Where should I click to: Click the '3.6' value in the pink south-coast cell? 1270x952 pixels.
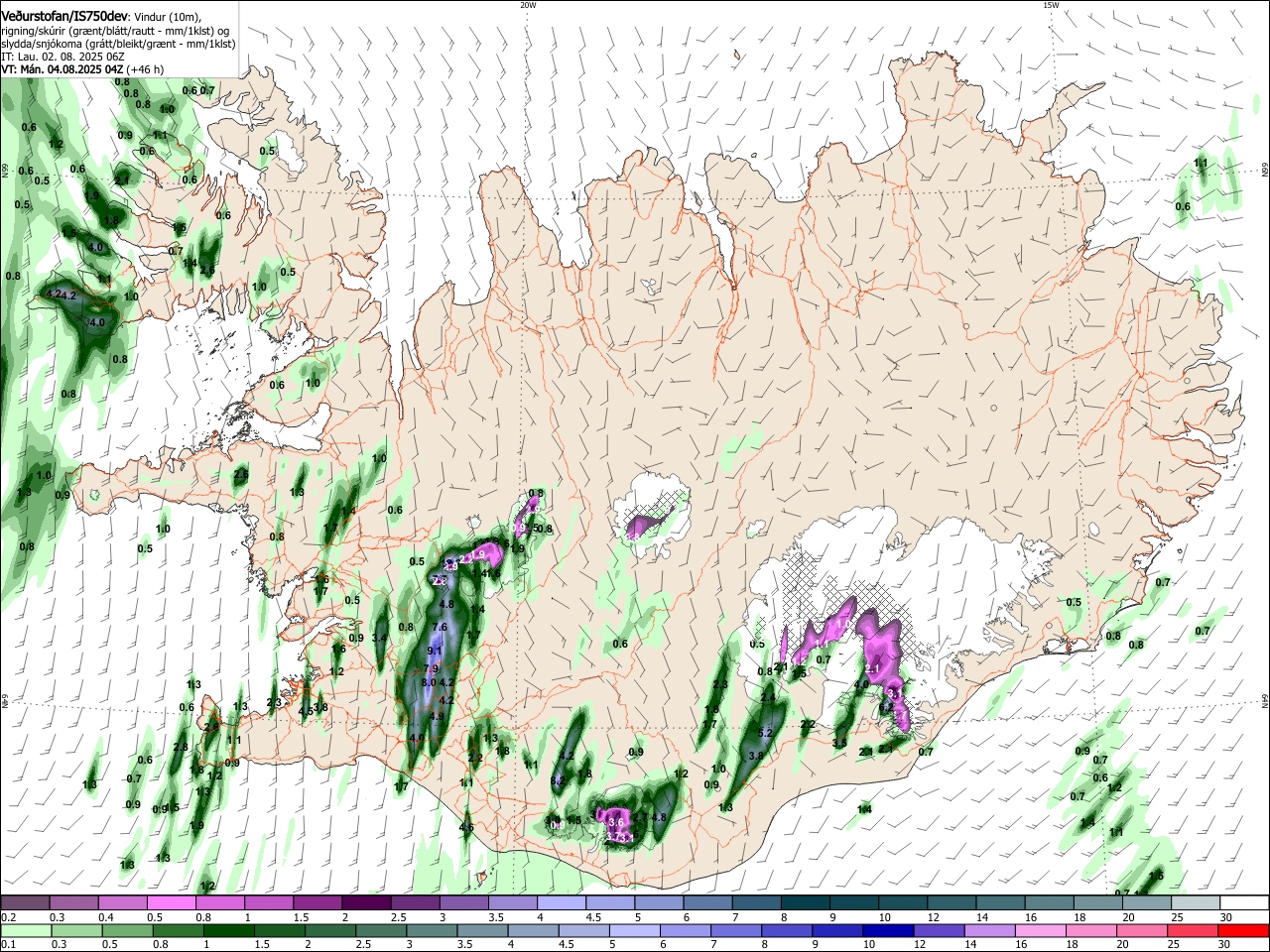615,822
